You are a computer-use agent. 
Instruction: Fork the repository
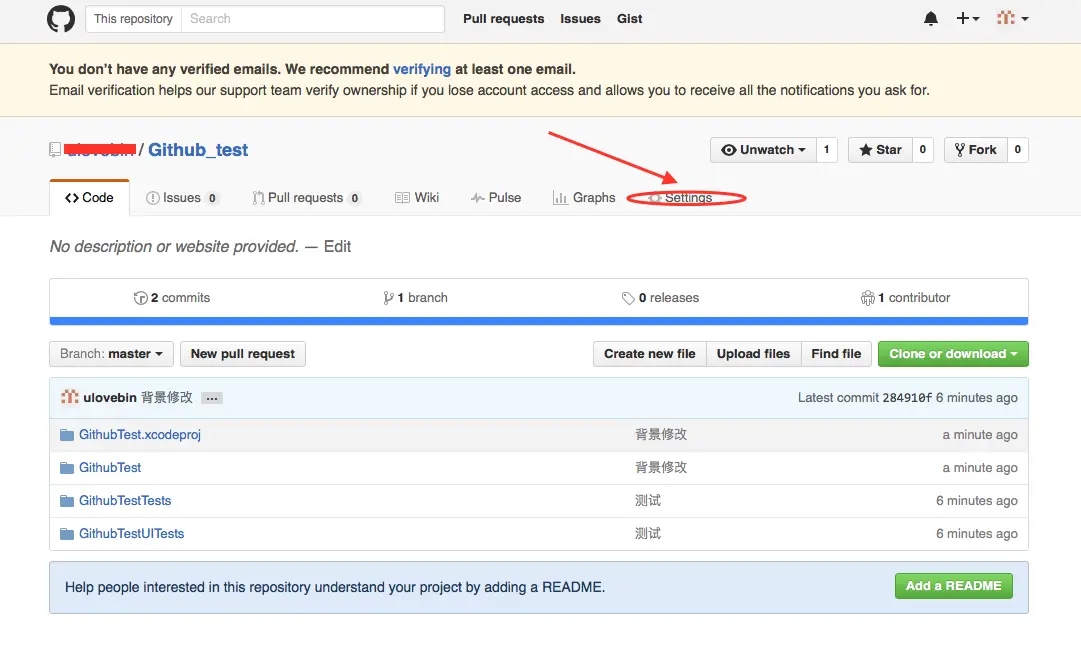tap(976, 150)
